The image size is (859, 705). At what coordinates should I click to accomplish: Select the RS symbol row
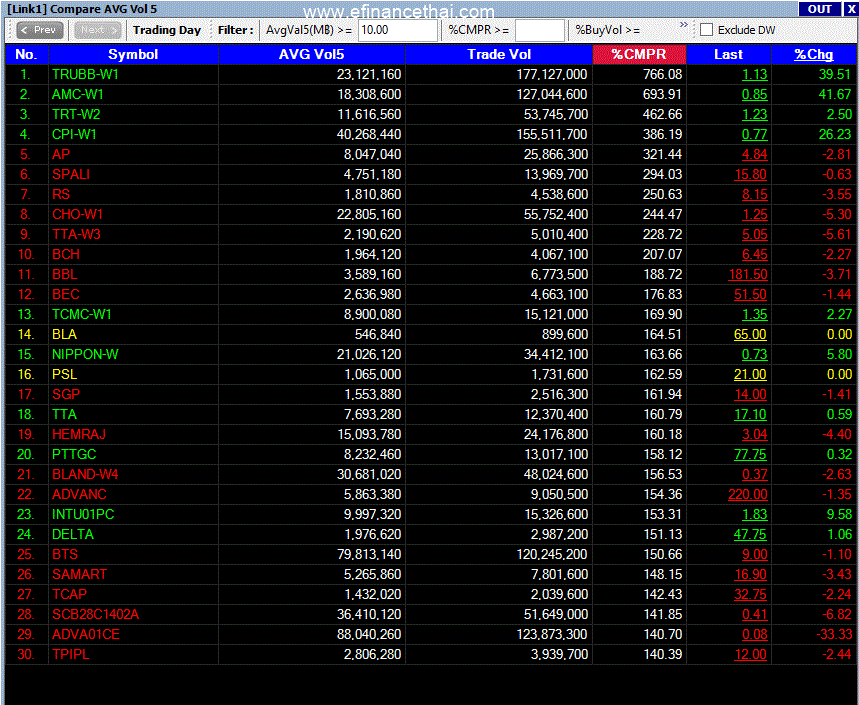[x=61, y=194]
